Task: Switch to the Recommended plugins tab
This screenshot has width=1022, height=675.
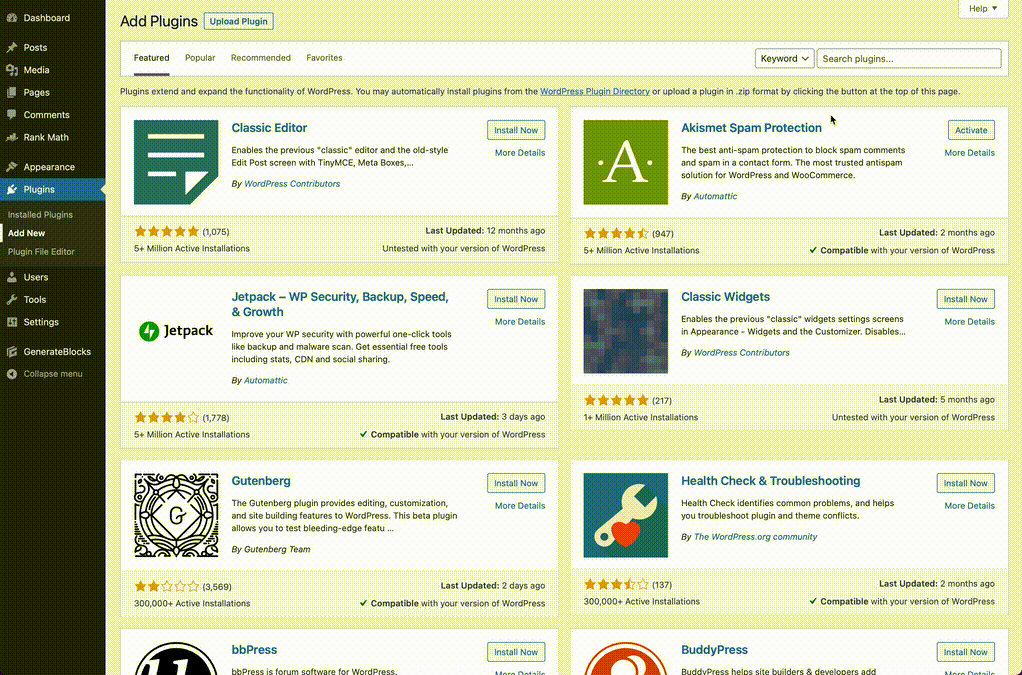Action: tap(260, 58)
